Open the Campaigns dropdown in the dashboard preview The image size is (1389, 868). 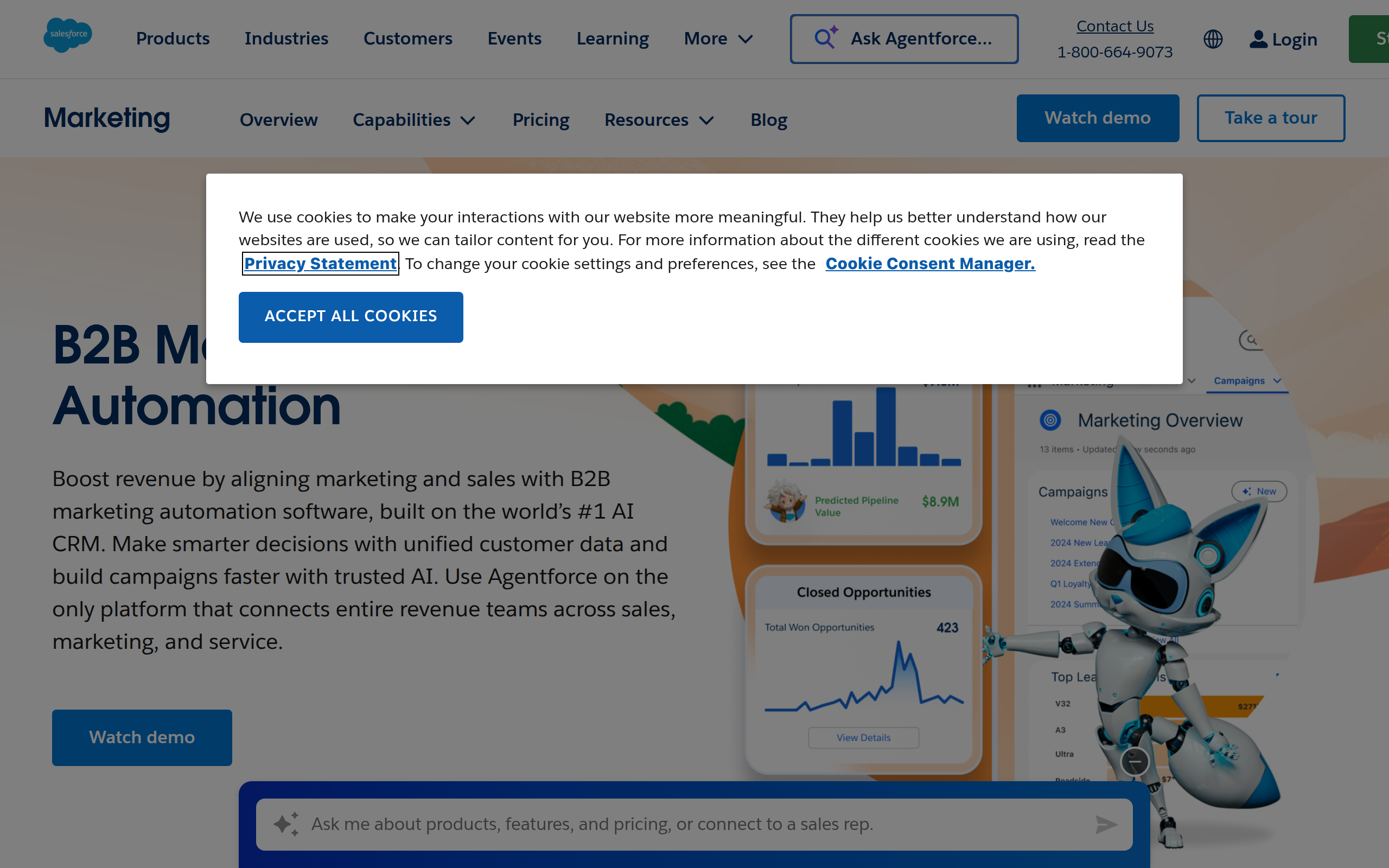coord(1247,381)
